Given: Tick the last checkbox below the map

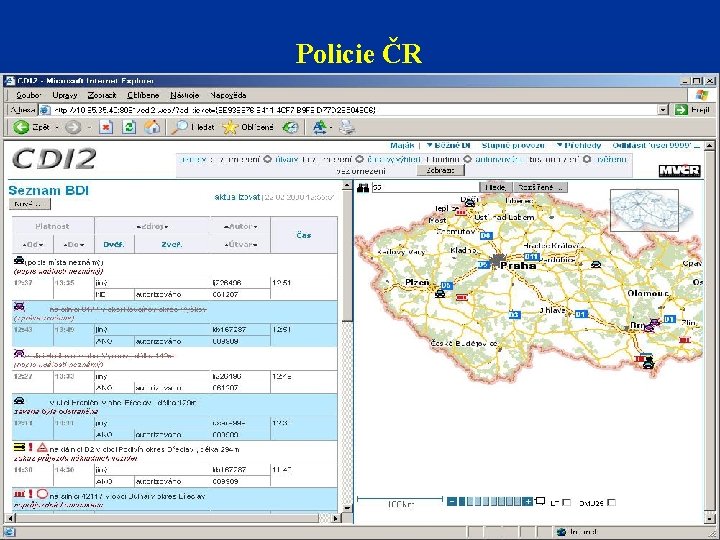Looking at the screenshot, I should (611, 503).
